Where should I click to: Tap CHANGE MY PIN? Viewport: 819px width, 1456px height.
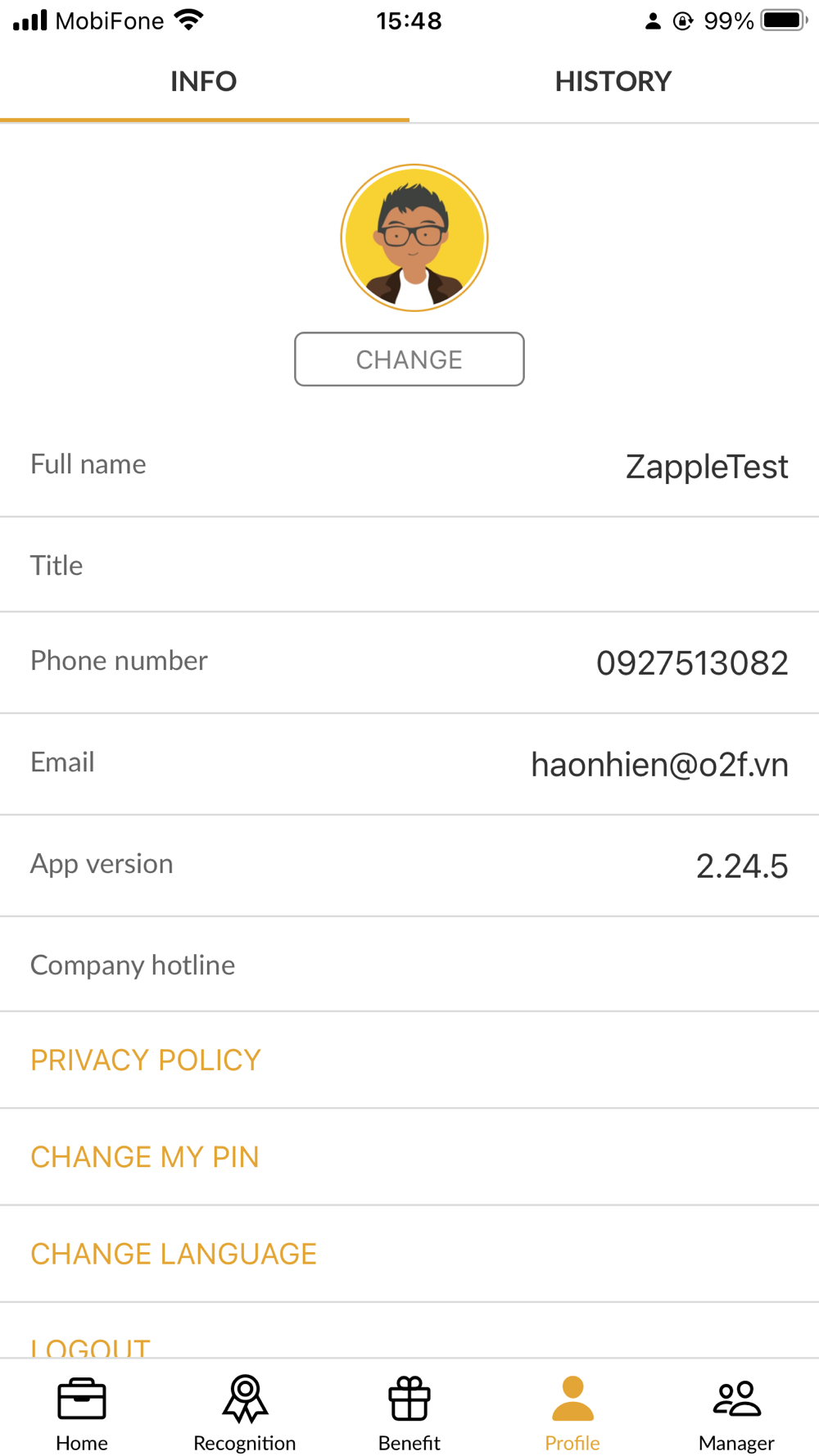[x=145, y=1156]
